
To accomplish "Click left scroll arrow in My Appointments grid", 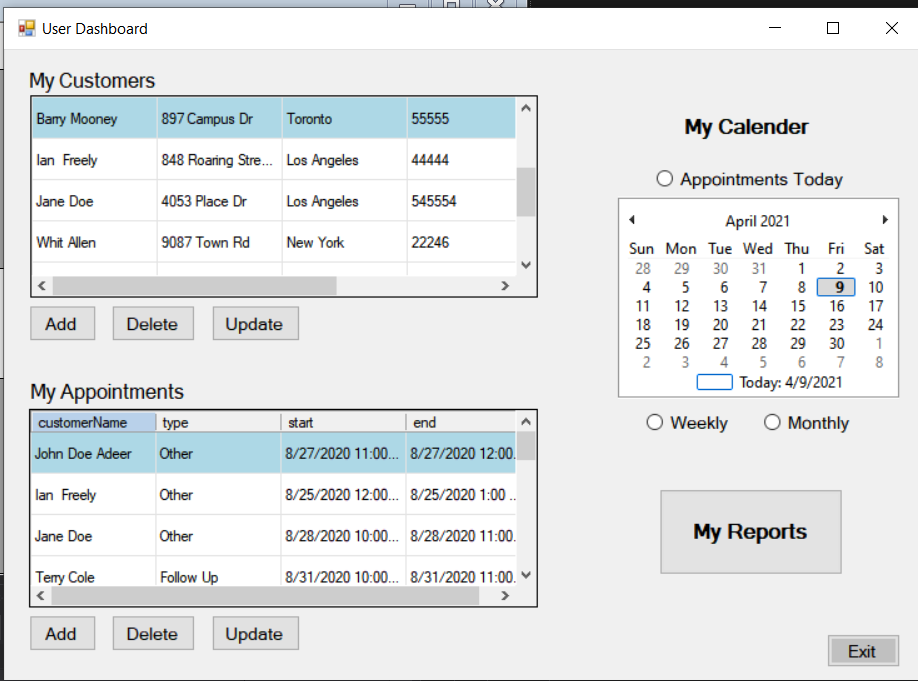I will [x=40, y=596].
